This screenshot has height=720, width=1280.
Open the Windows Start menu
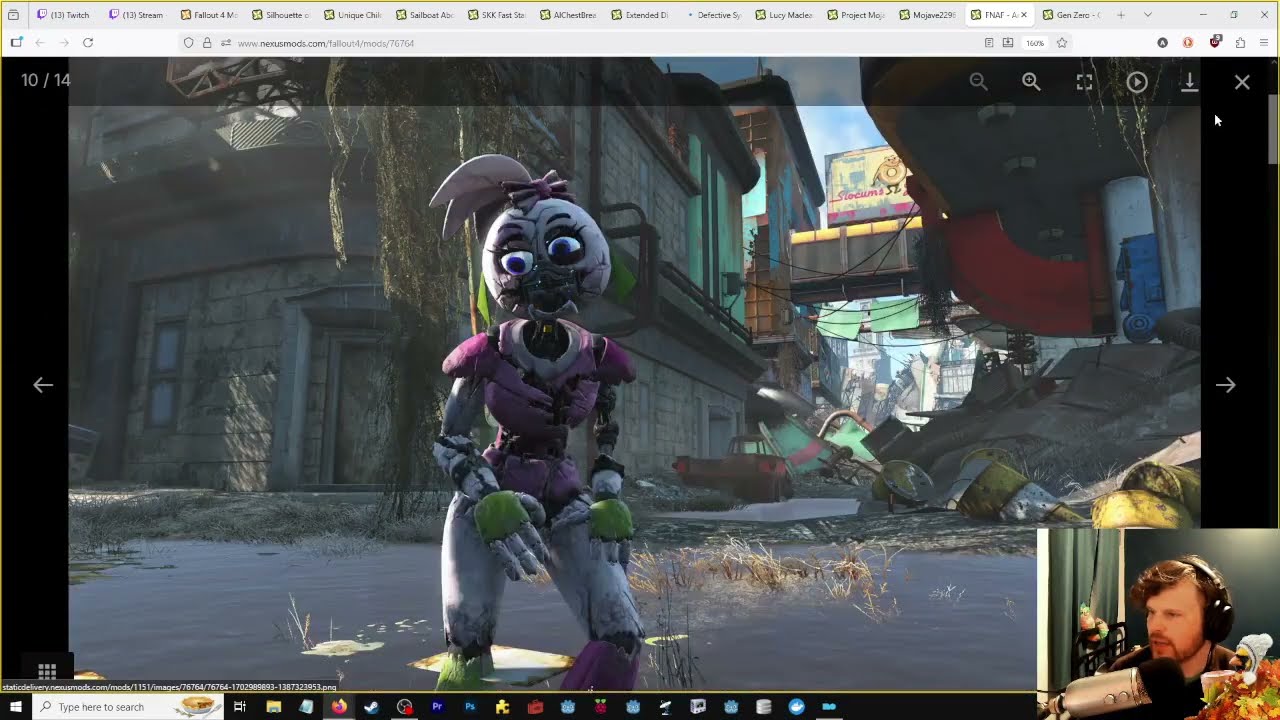click(x=15, y=707)
